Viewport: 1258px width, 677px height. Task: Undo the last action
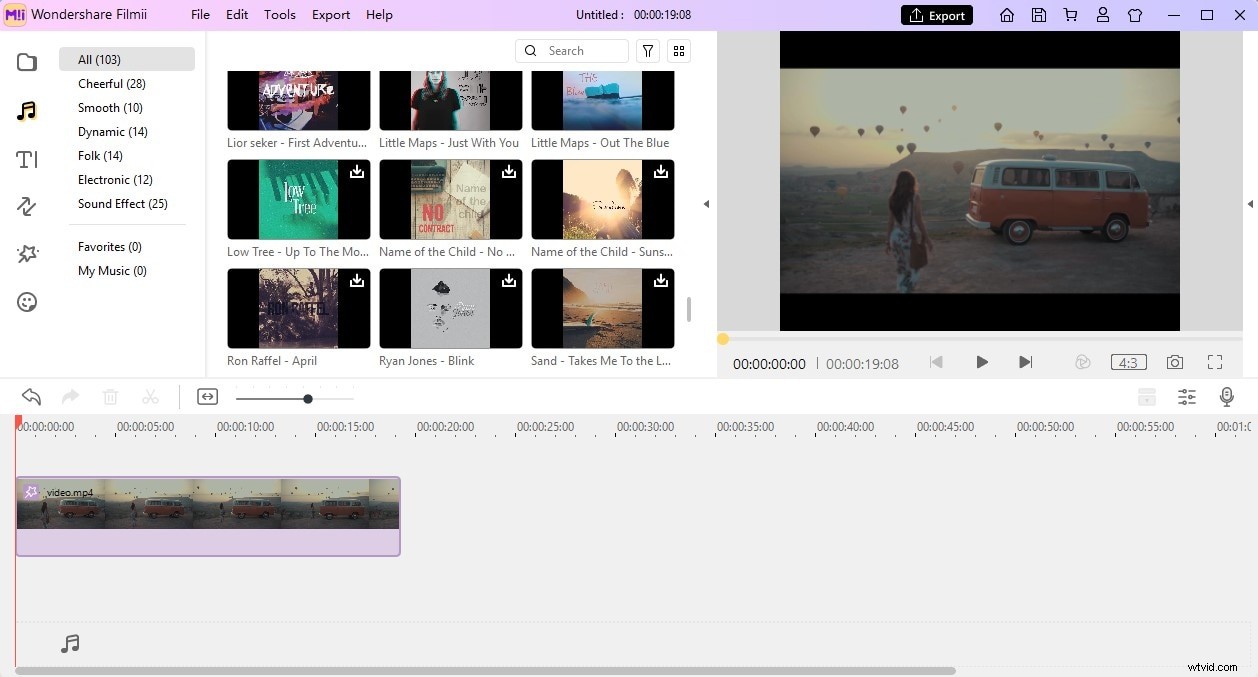pyautogui.click(x=30, y=396)
